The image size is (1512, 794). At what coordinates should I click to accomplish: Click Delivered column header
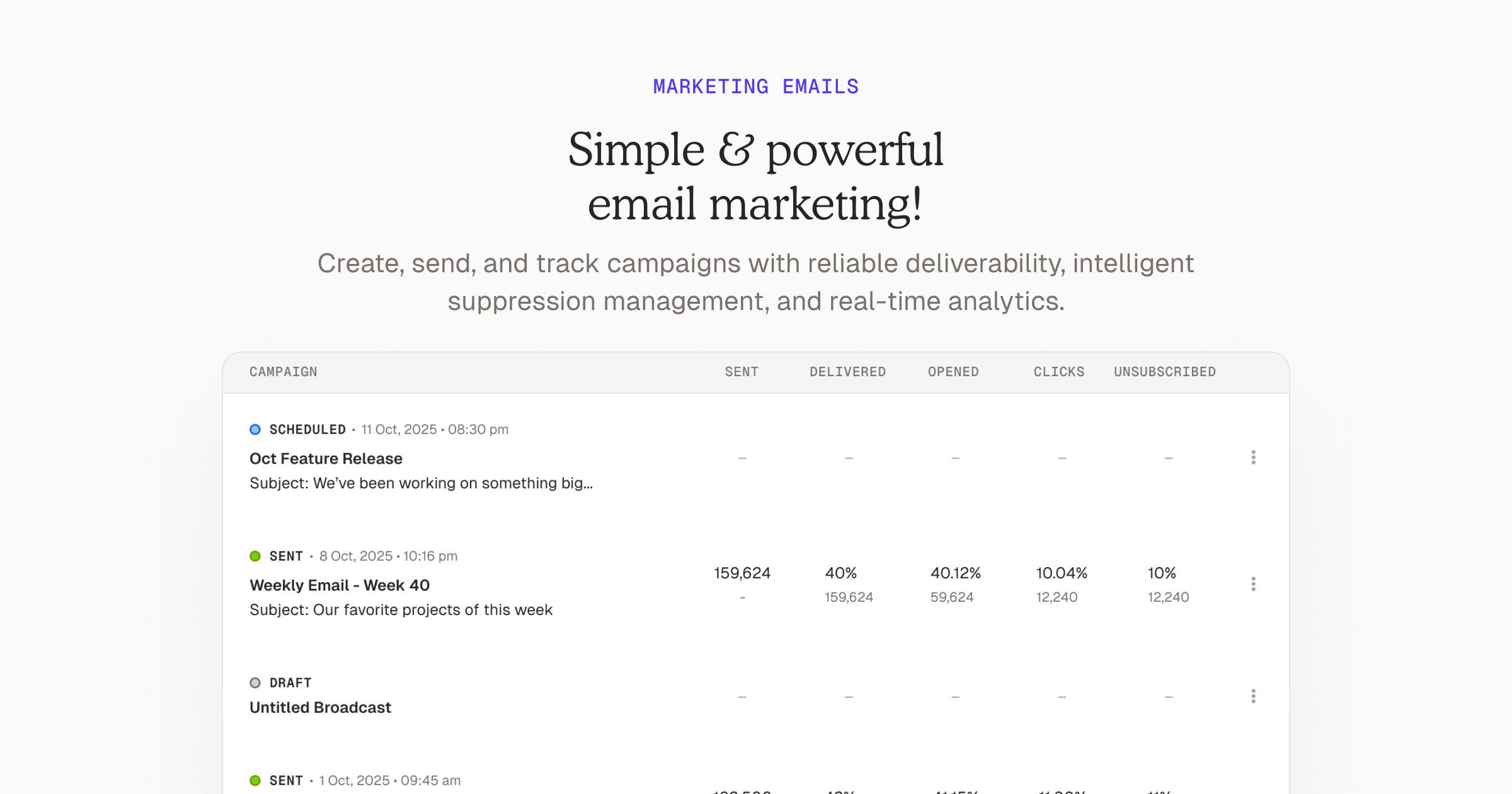coord(847,372)
